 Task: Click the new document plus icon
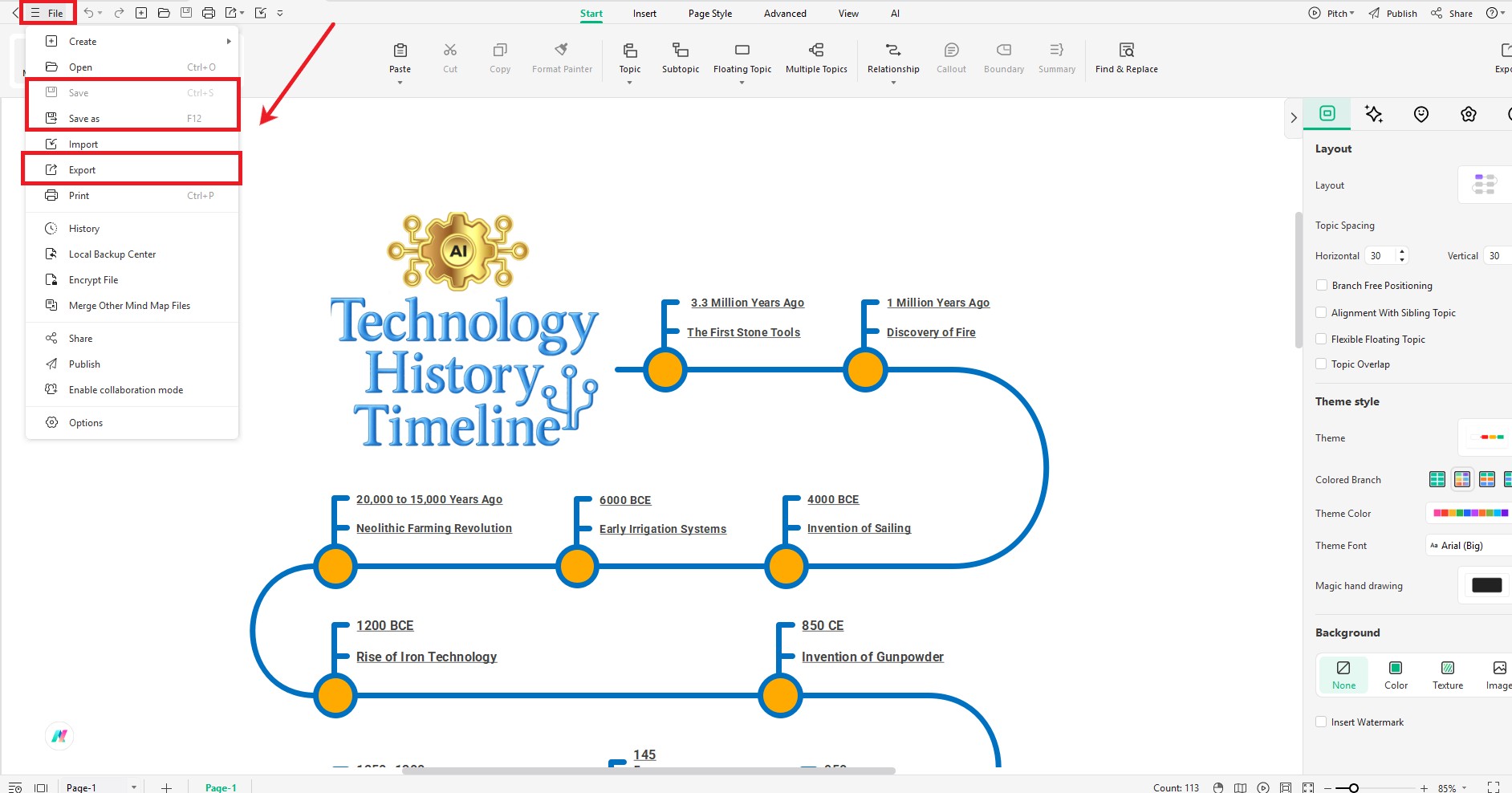click(x=141, y=13)
